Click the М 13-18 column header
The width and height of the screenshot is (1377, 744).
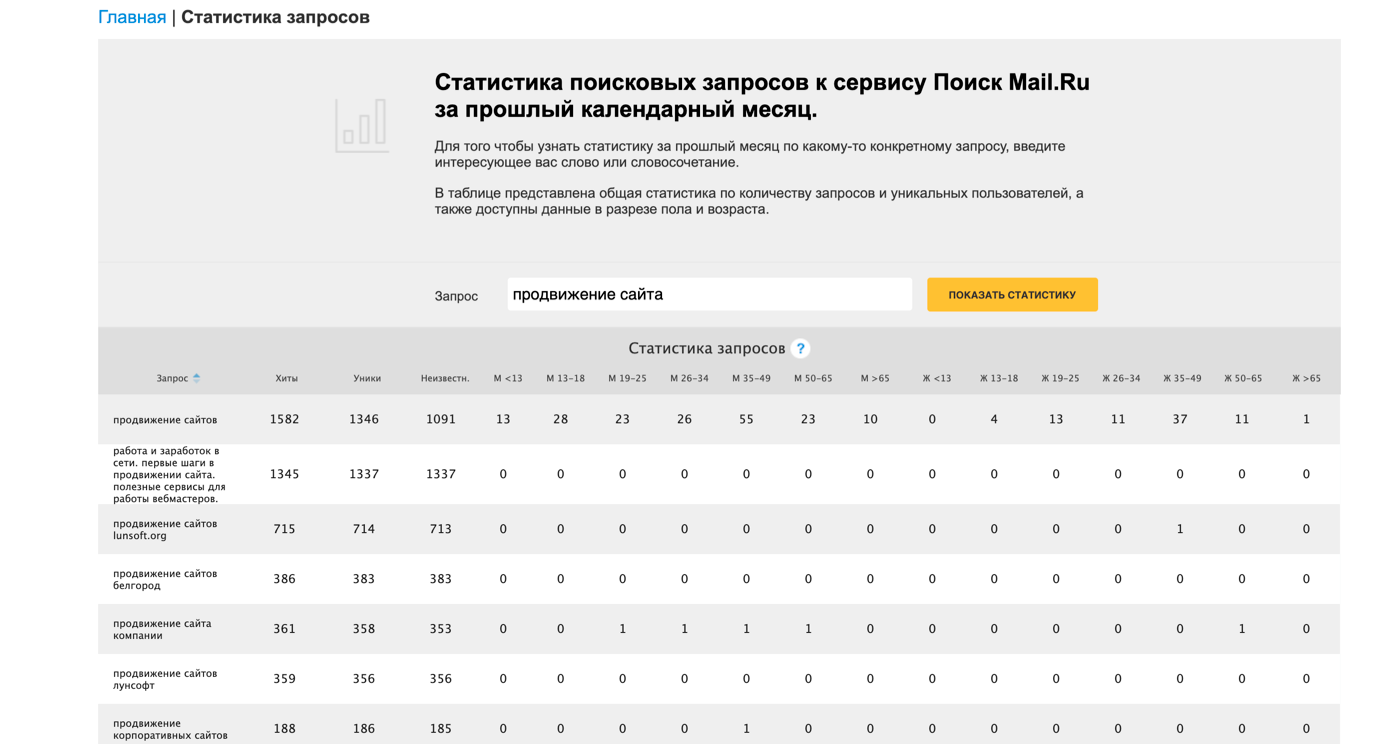565,378
